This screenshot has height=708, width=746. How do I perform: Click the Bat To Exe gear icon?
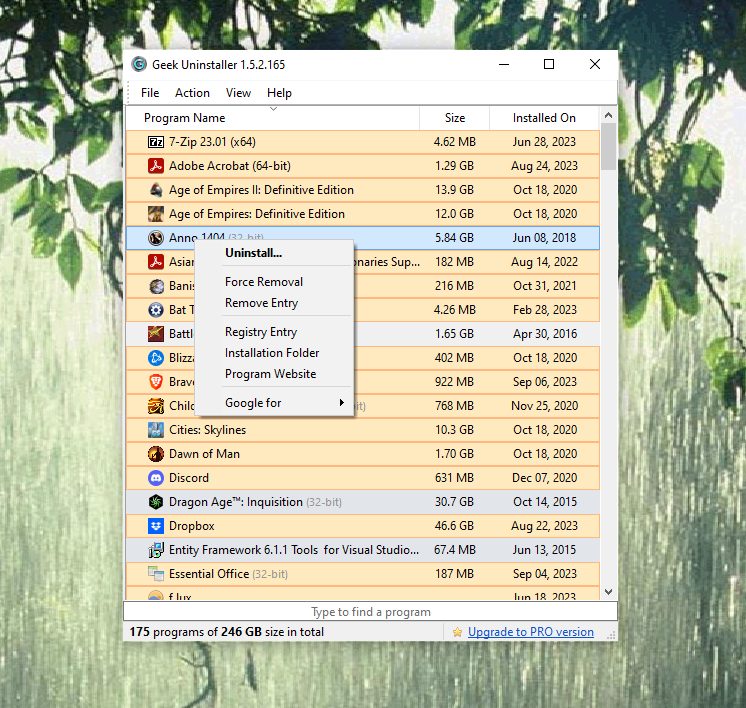156,310
